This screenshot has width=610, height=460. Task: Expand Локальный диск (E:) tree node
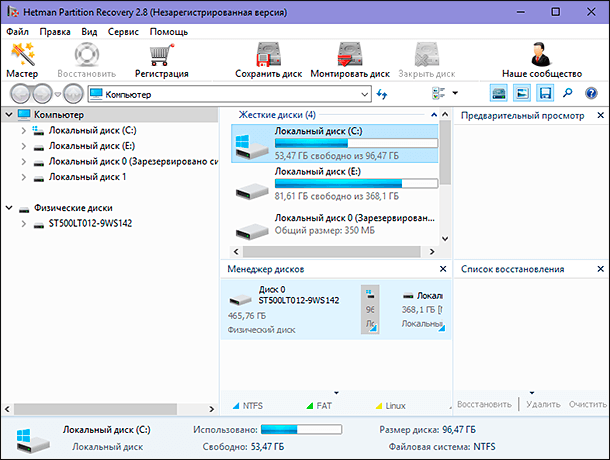coord(23,146)
